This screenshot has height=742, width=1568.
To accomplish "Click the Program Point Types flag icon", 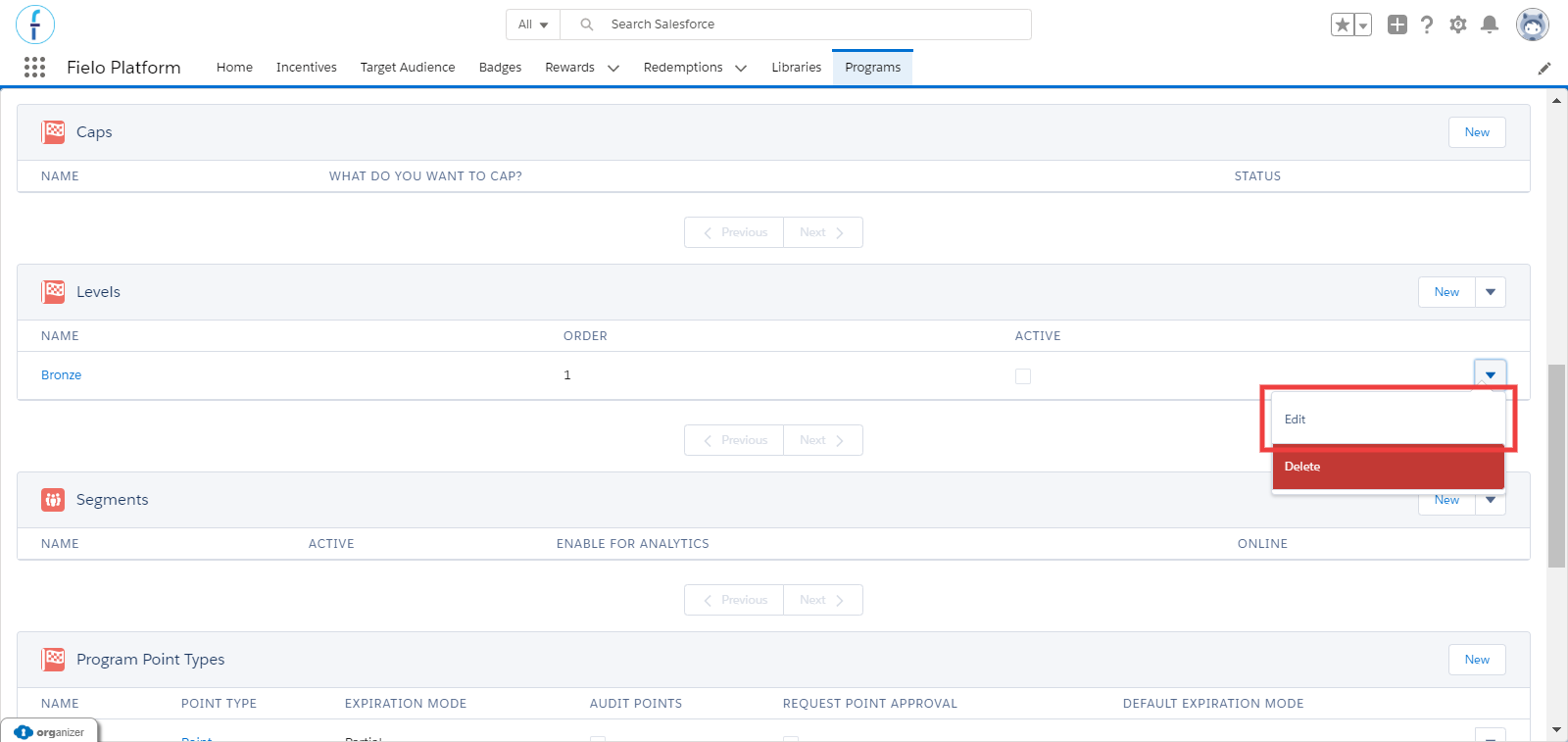I will [53, 660].
